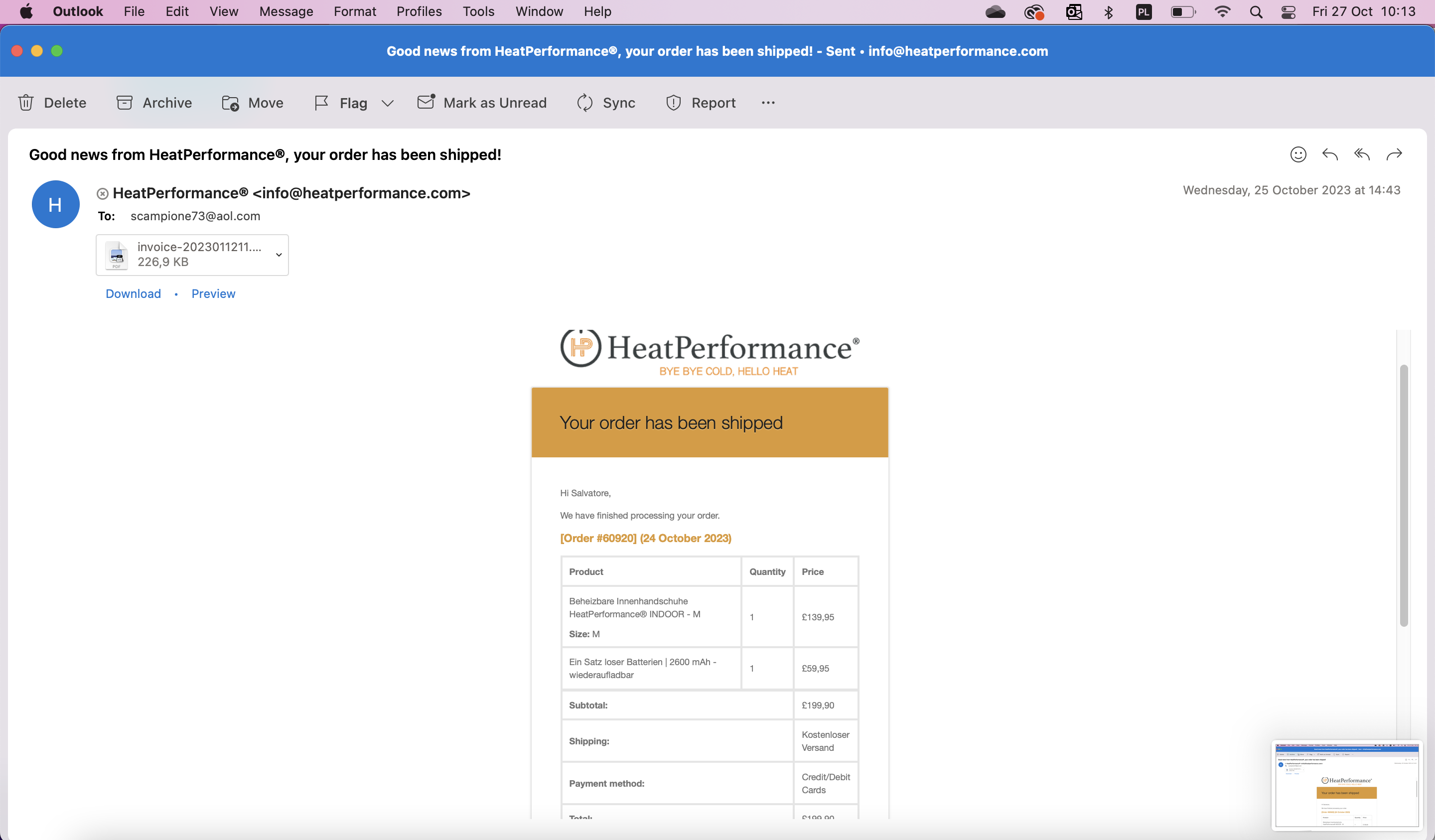Click the £139,95 price cell

click(826, 617)
